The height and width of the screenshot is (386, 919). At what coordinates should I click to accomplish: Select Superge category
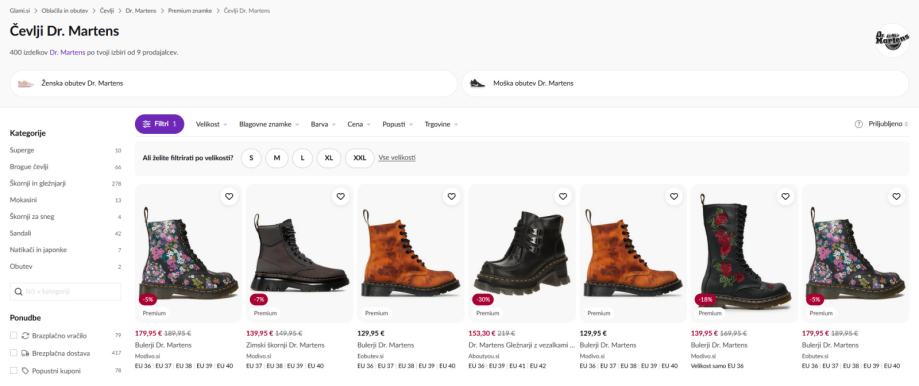click(x=22, y=151)
